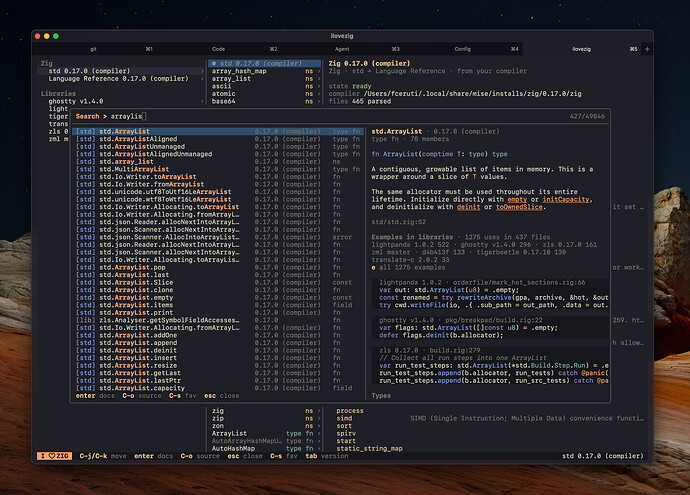Click the 'esc close' hint in search popup

pyautogui.click(x=221, y=396)
